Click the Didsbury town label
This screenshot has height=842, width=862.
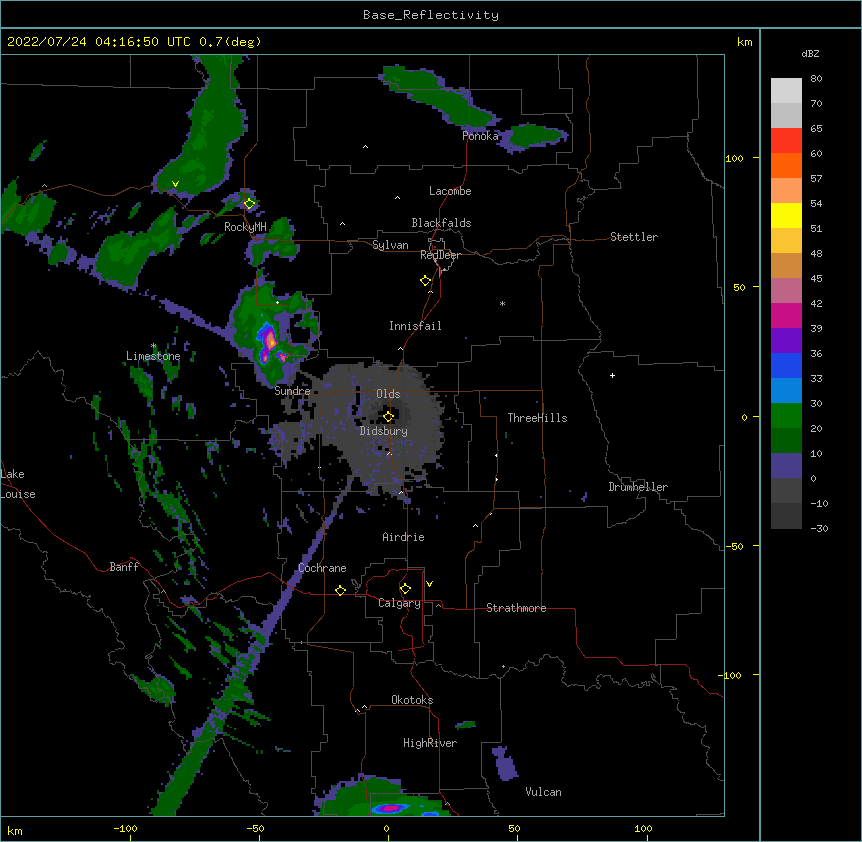coord(384,431)
